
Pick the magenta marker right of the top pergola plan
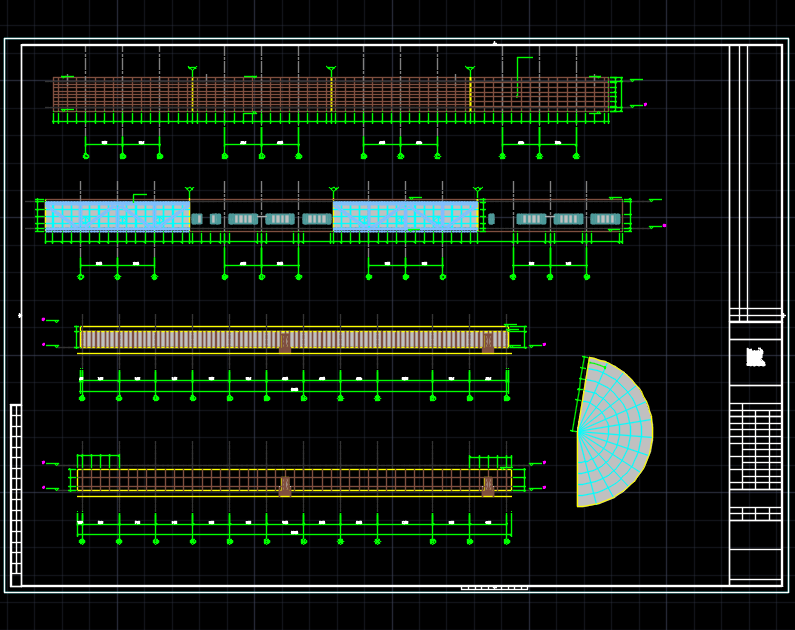[x=645, y=104]
